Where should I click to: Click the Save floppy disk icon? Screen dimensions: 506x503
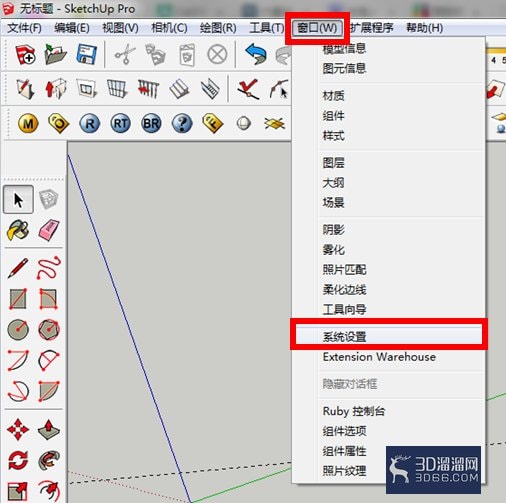(86, 54)
